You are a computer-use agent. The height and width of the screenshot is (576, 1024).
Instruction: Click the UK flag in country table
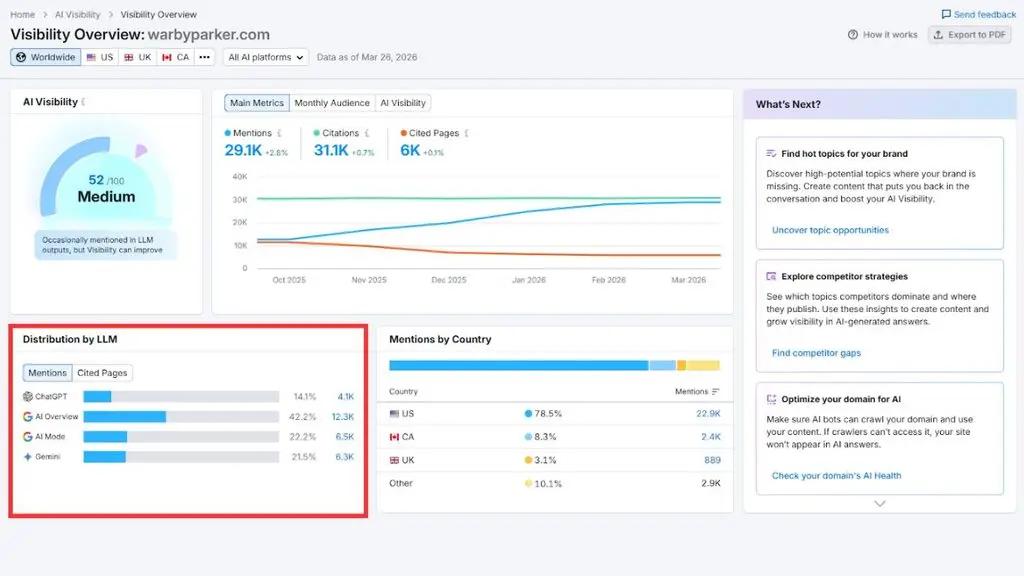(394, 460)
